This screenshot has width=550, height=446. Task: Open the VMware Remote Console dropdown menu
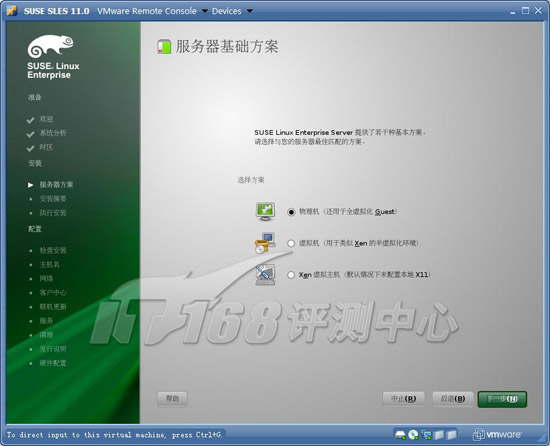click(152, 11)
